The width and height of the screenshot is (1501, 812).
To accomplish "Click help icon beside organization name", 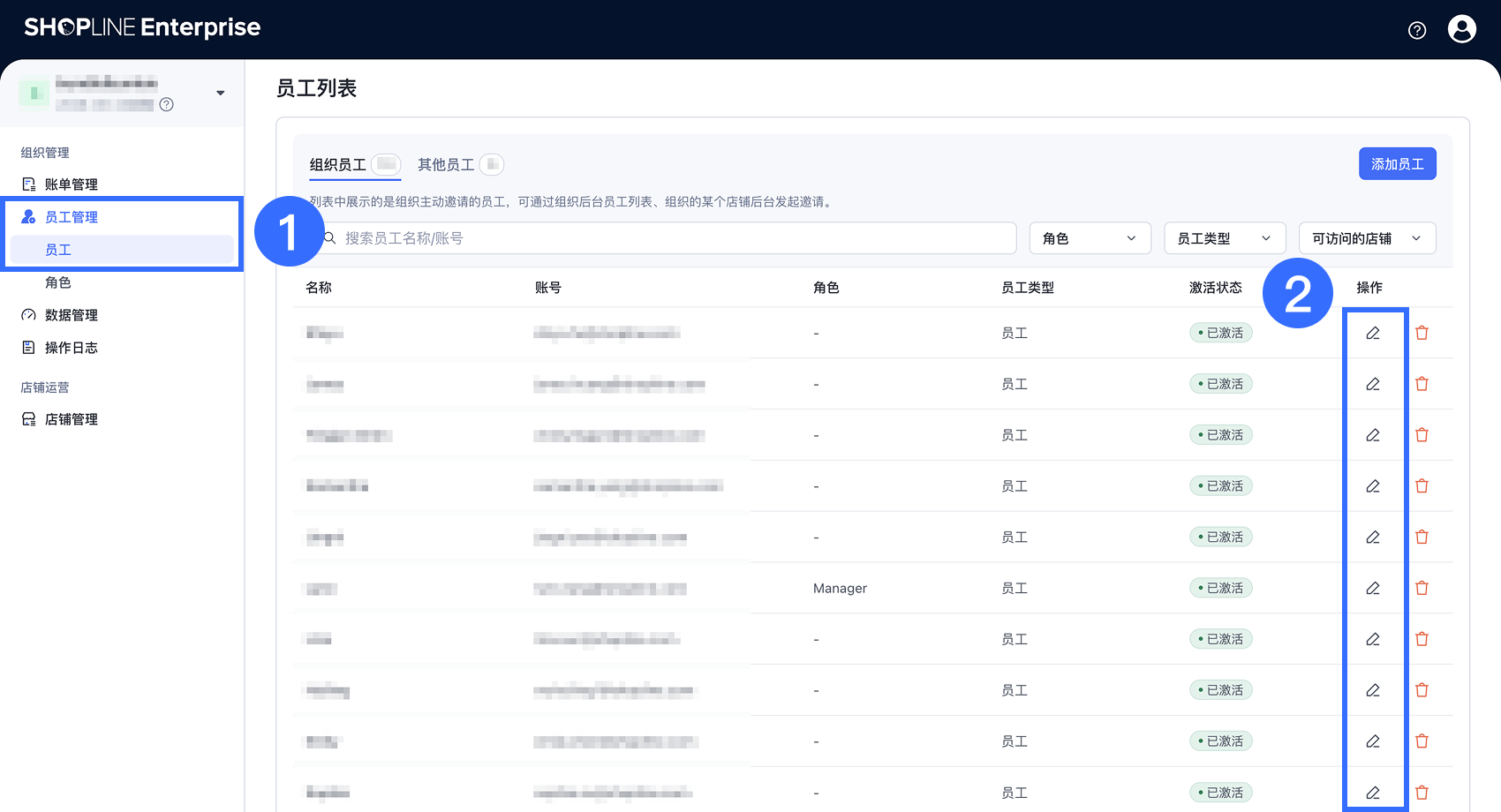I will click(166, 105).
